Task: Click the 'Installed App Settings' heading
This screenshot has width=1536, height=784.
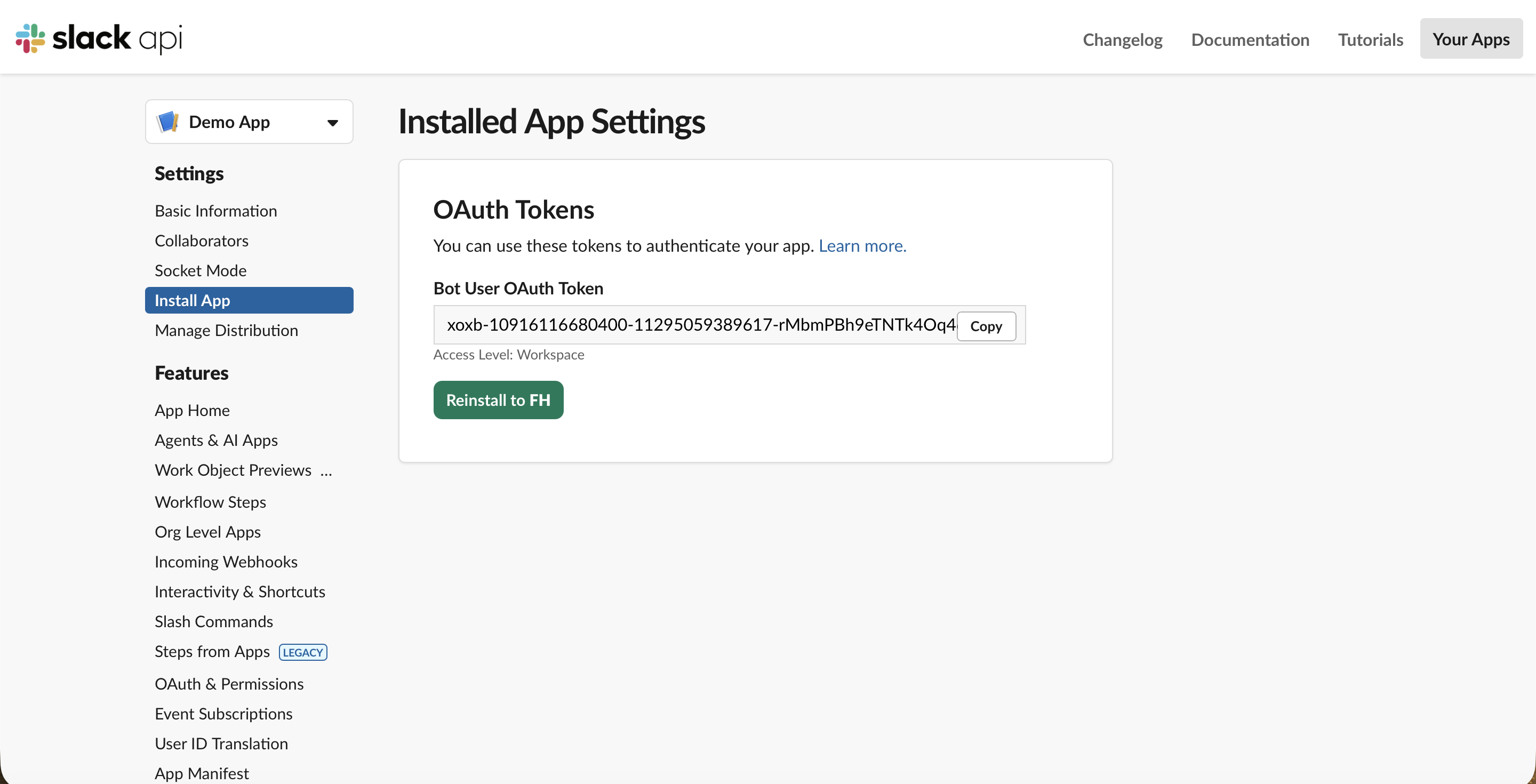Action: (551, 121)
